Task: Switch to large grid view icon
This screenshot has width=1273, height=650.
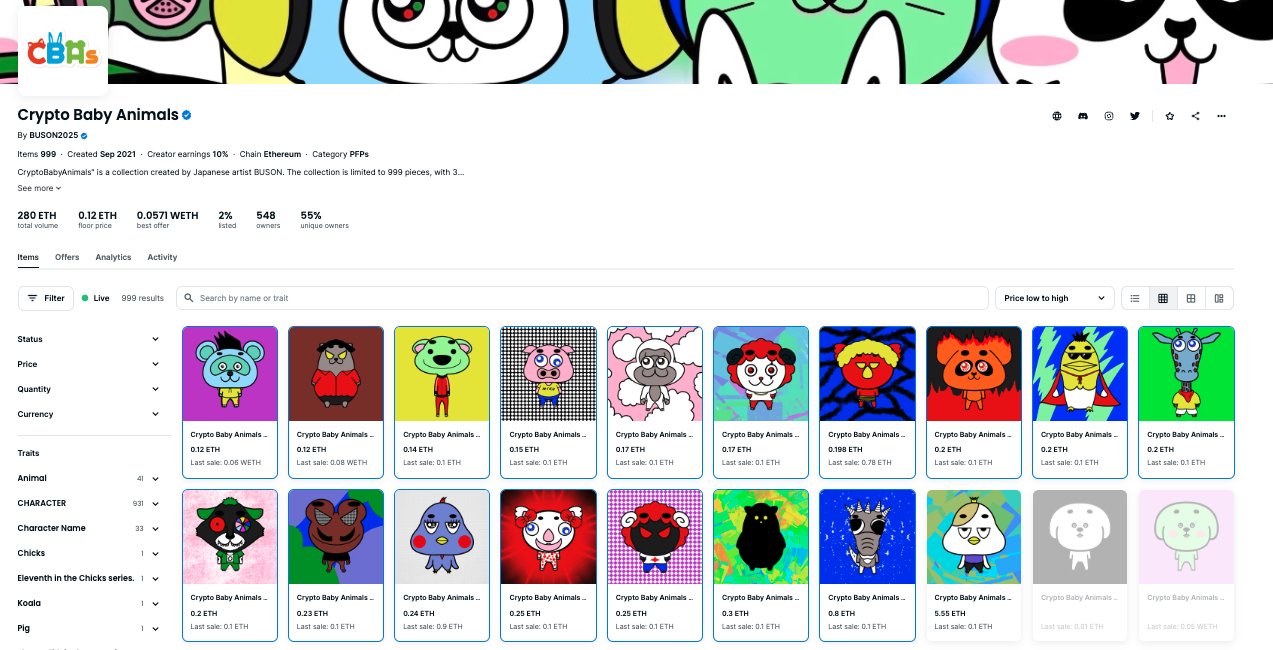Action: (x=1191, y=298)
